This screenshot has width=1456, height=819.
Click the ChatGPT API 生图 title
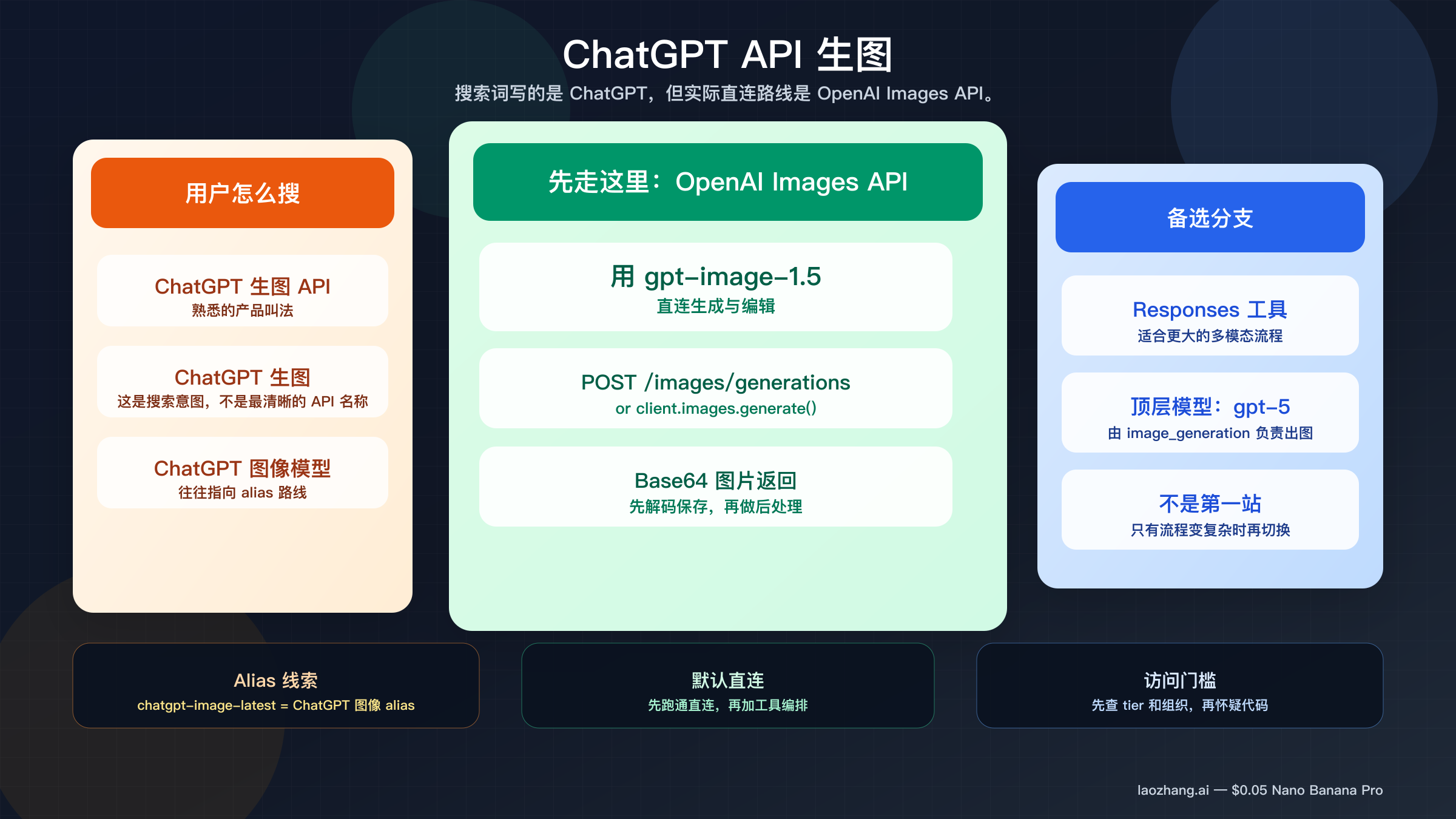728,55
